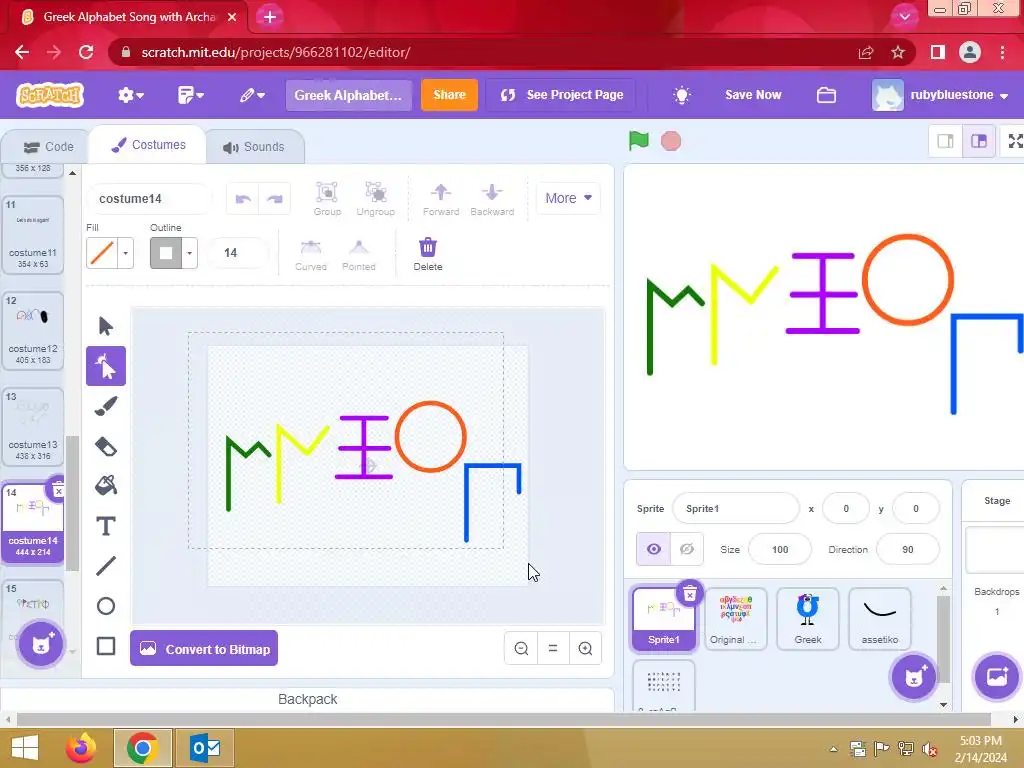Switch to the Costumes tab
1024x768 pixels.
click(x=148, y=145)
